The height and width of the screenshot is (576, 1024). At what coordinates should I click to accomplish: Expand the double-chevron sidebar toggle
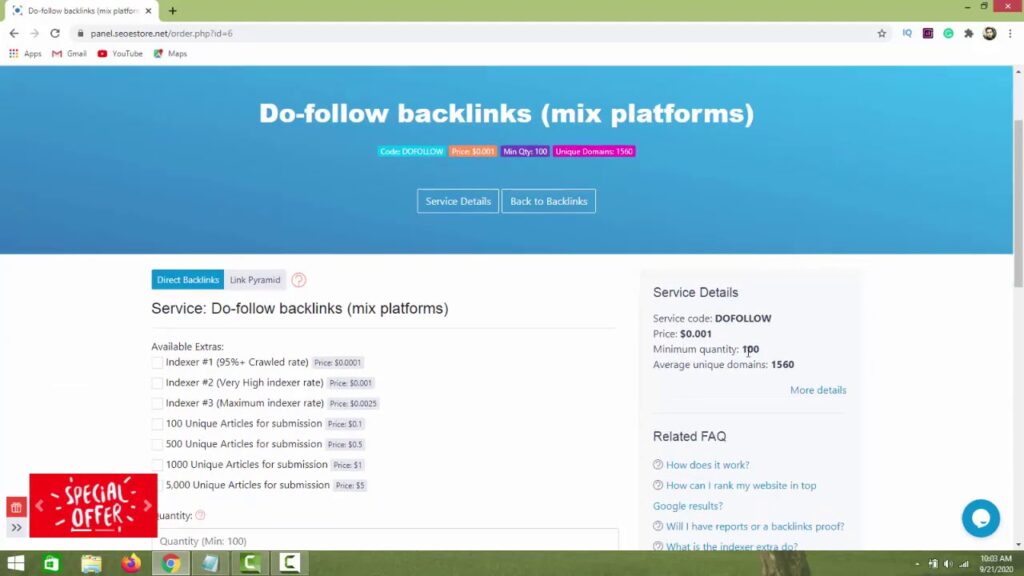click(16, 528)
